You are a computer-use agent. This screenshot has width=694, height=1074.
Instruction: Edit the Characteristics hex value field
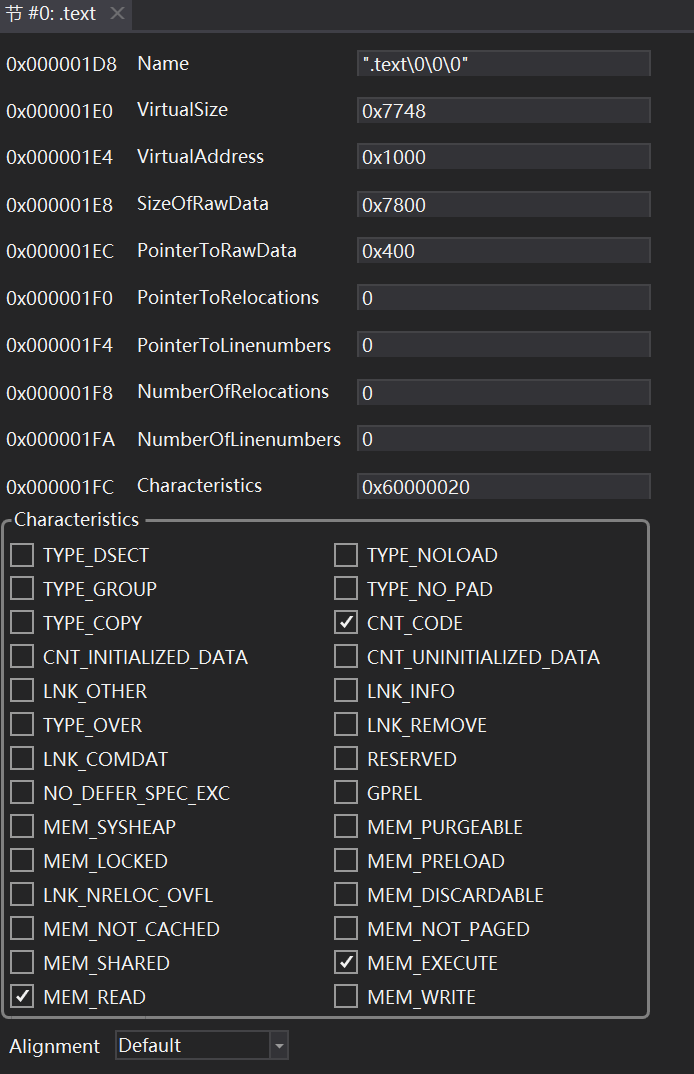click(503, 487)
